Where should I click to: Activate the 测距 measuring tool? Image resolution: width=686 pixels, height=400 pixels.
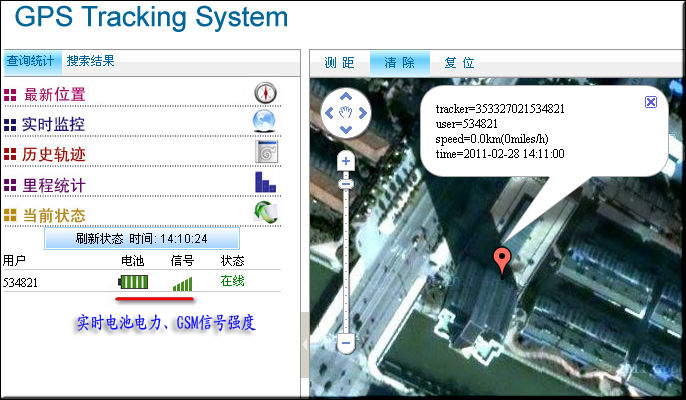341,62
